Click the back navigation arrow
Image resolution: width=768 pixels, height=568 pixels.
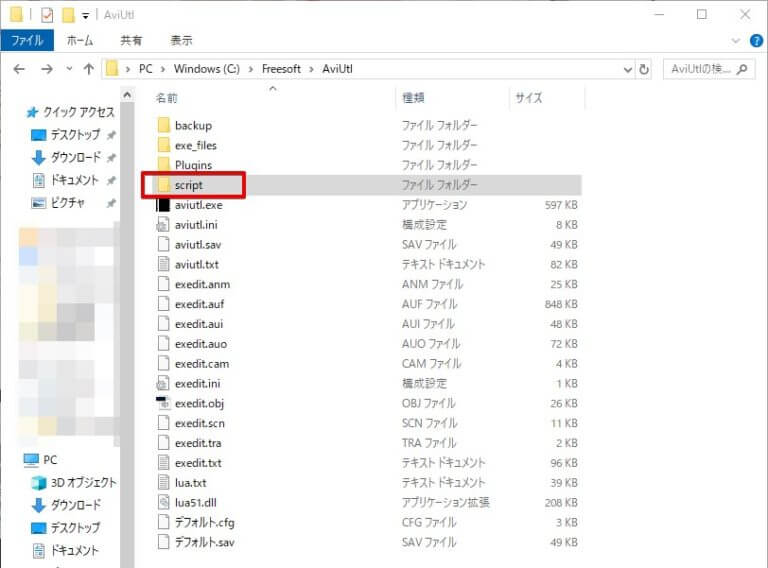point(19,69)
